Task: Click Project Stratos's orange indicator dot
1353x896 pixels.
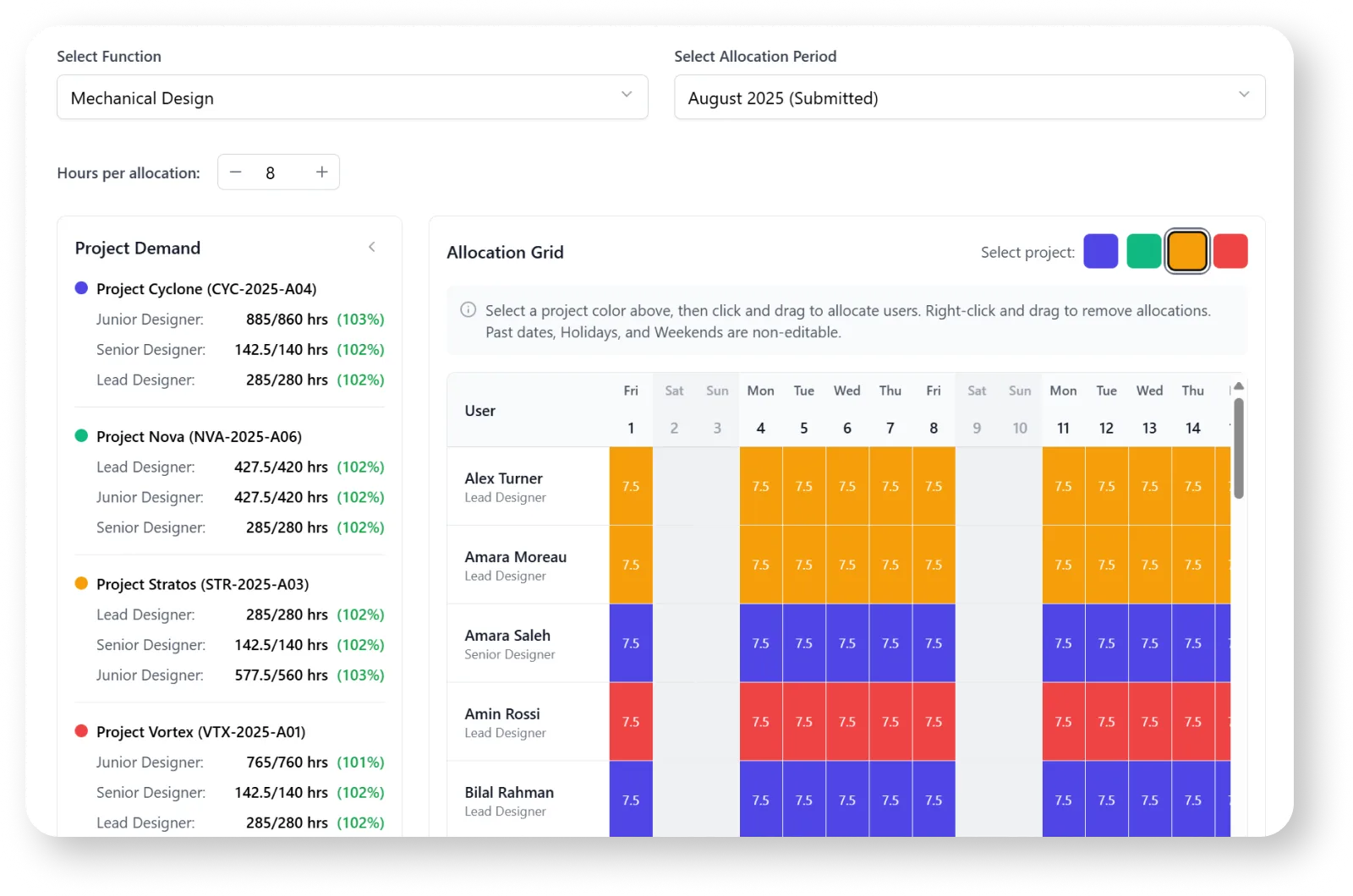Action: tap(80, 583)
